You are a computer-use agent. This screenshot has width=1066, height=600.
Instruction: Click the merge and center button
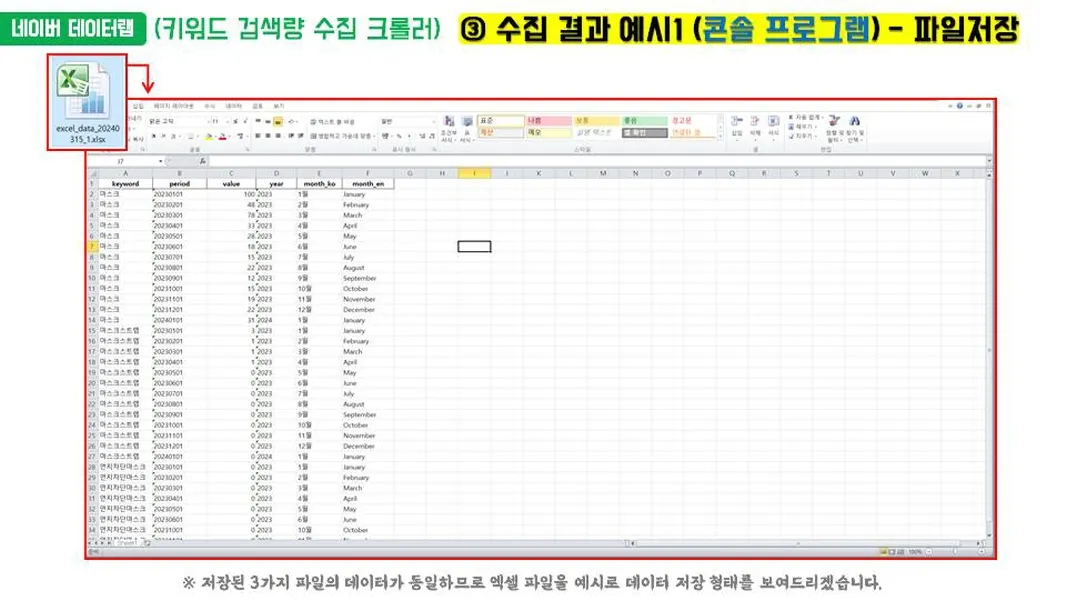(343, 136)
